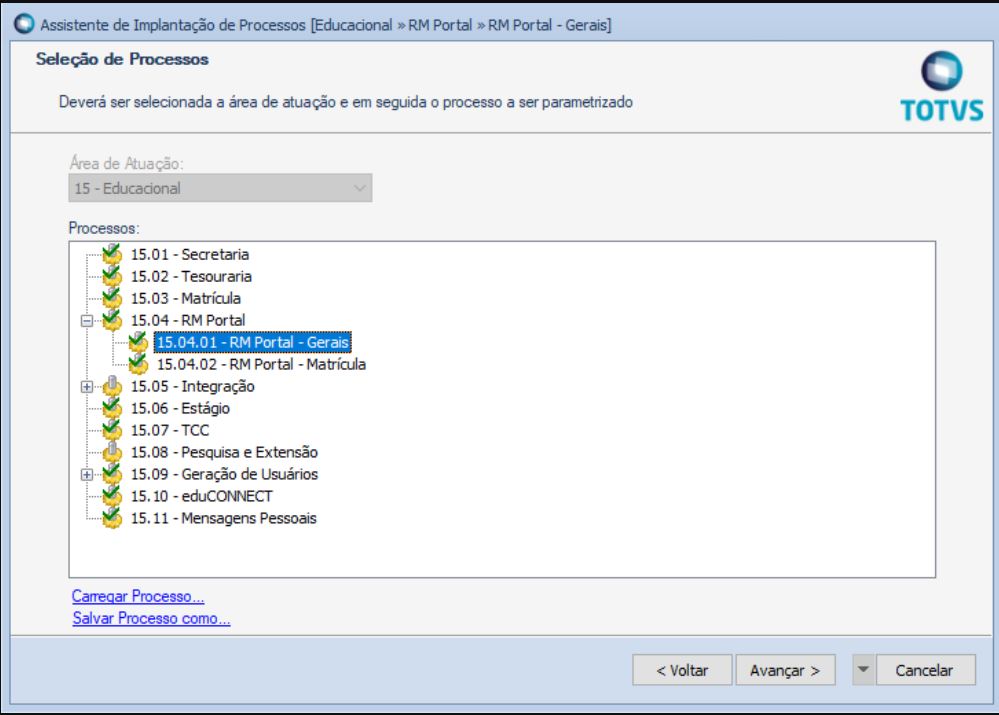
Task: Click the icon beside 15.04.01 - RM Portal - Gerais
Action: pos(138,342)
